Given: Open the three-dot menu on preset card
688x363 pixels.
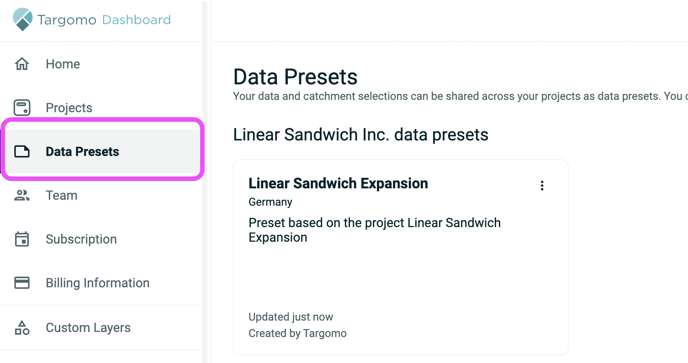Looking at the screenshot, I should pos(542,186).
